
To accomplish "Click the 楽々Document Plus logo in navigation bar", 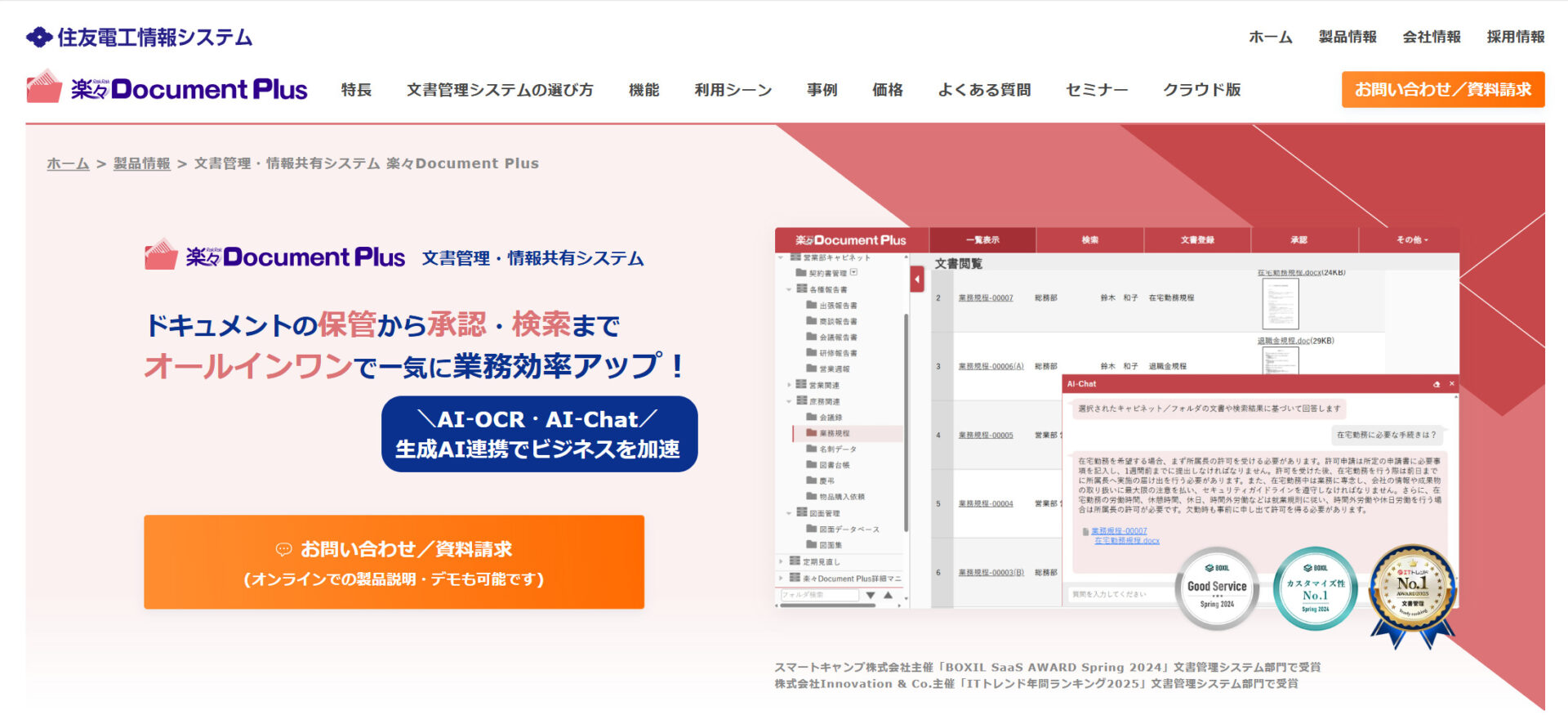I will coord(167,88).
